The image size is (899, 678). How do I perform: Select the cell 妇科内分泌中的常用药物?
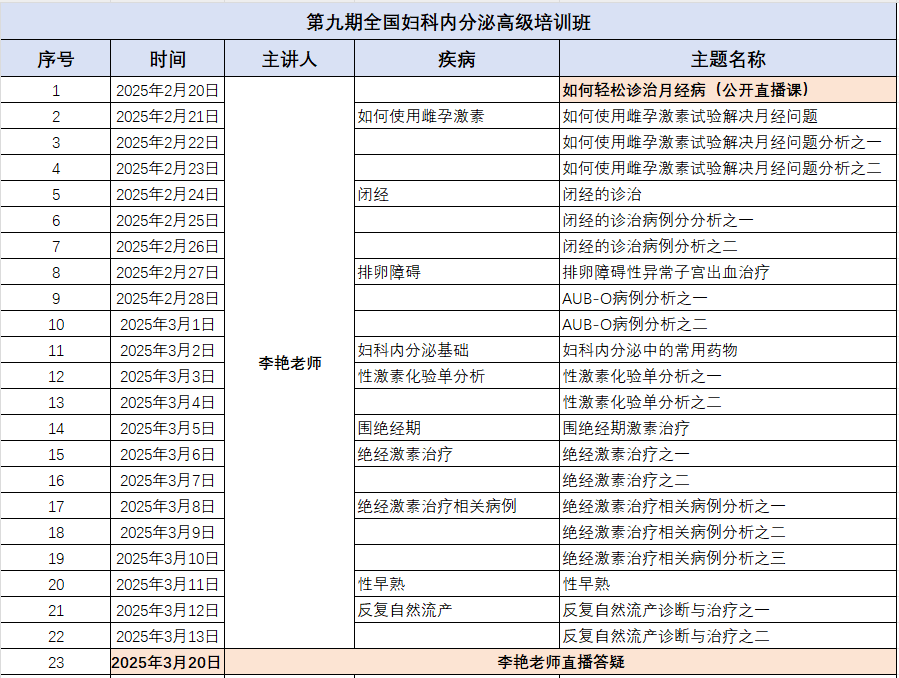728,350
